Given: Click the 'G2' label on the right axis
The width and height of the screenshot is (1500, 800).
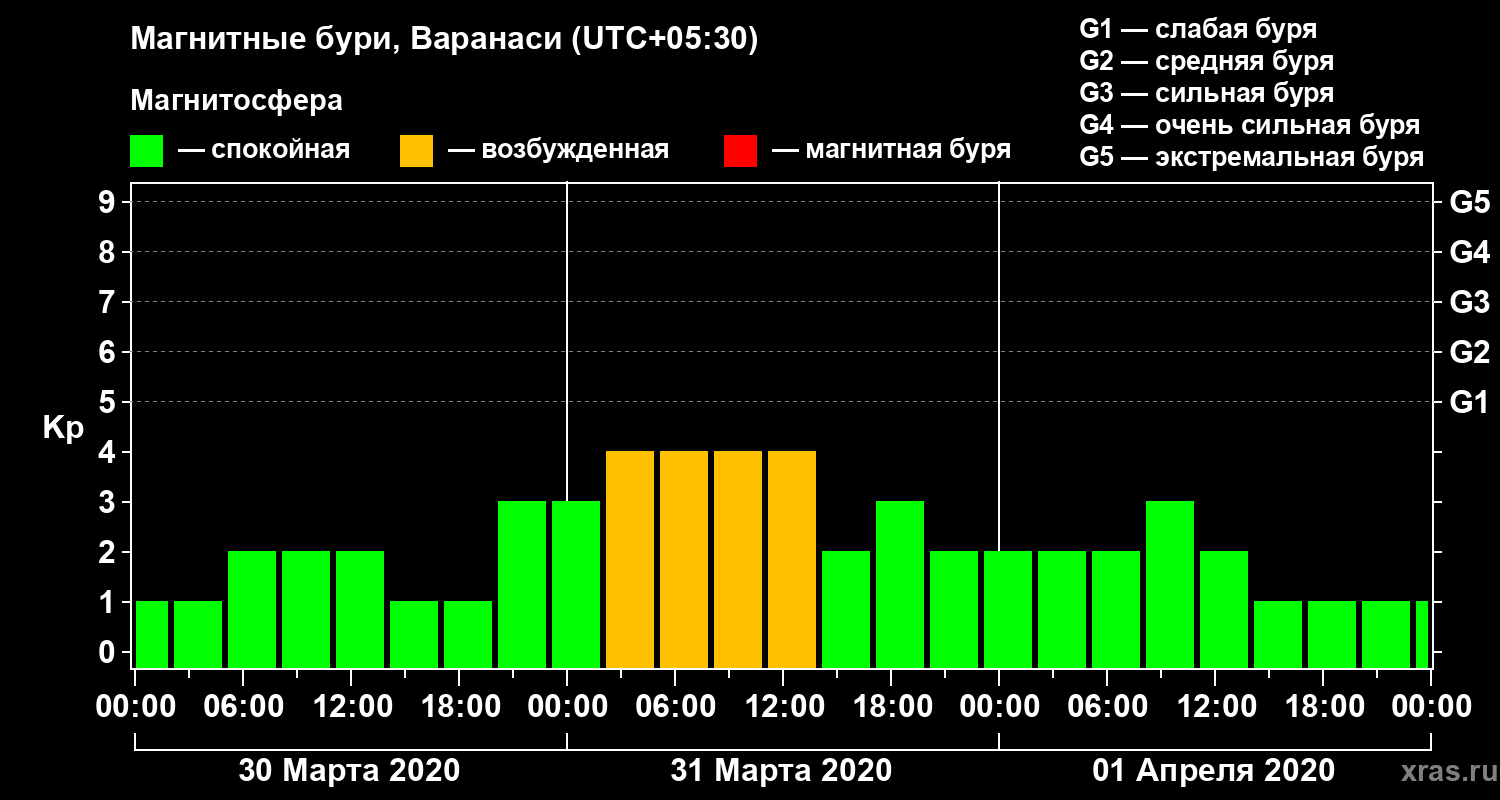Looking at the screenshot, I should [1469, 352].
